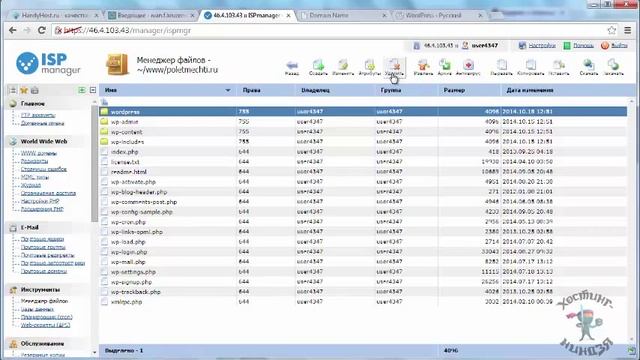Select the xmlrpc.php file row
The width and height of the screenshot is (640, 360).
pyautogui.click(x=363, y=302)
